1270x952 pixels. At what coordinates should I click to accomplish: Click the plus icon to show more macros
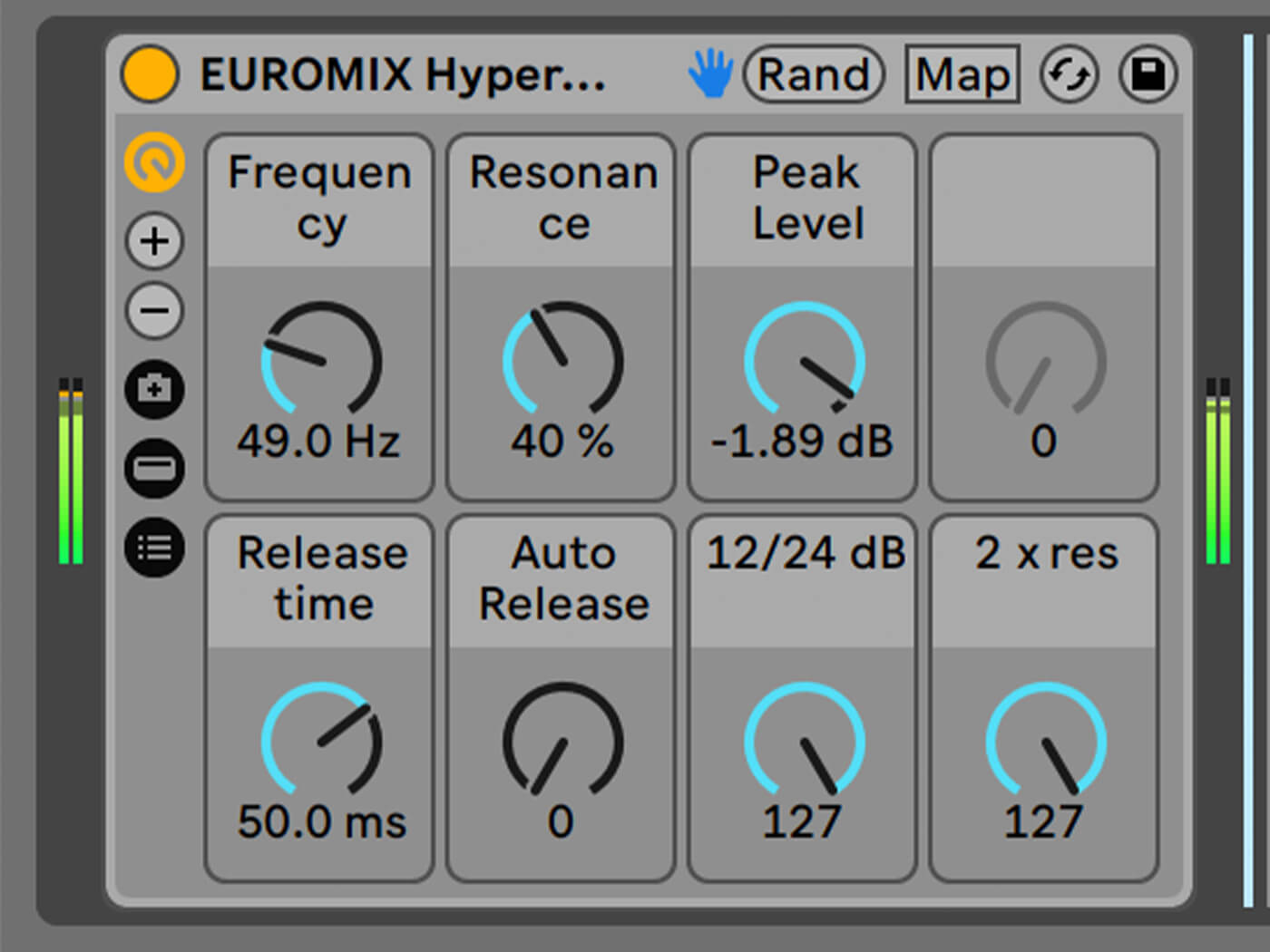click(x=154, y=240)
